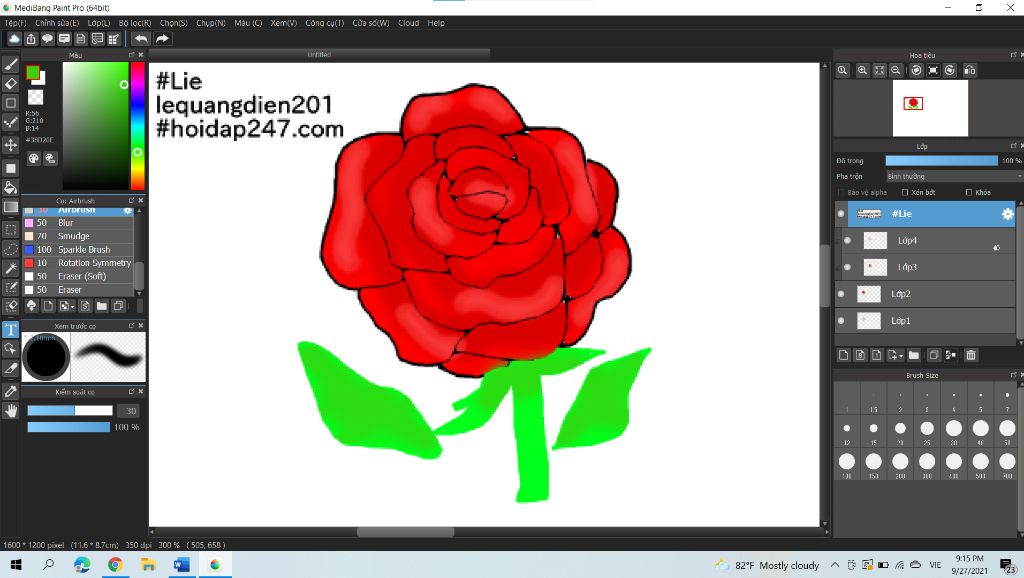
Task: Hide layer Lớp2
Action: pos(841,294)
